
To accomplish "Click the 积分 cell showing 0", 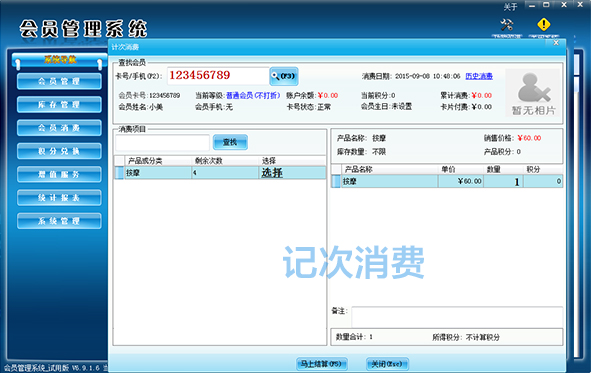I will point(543,182).
